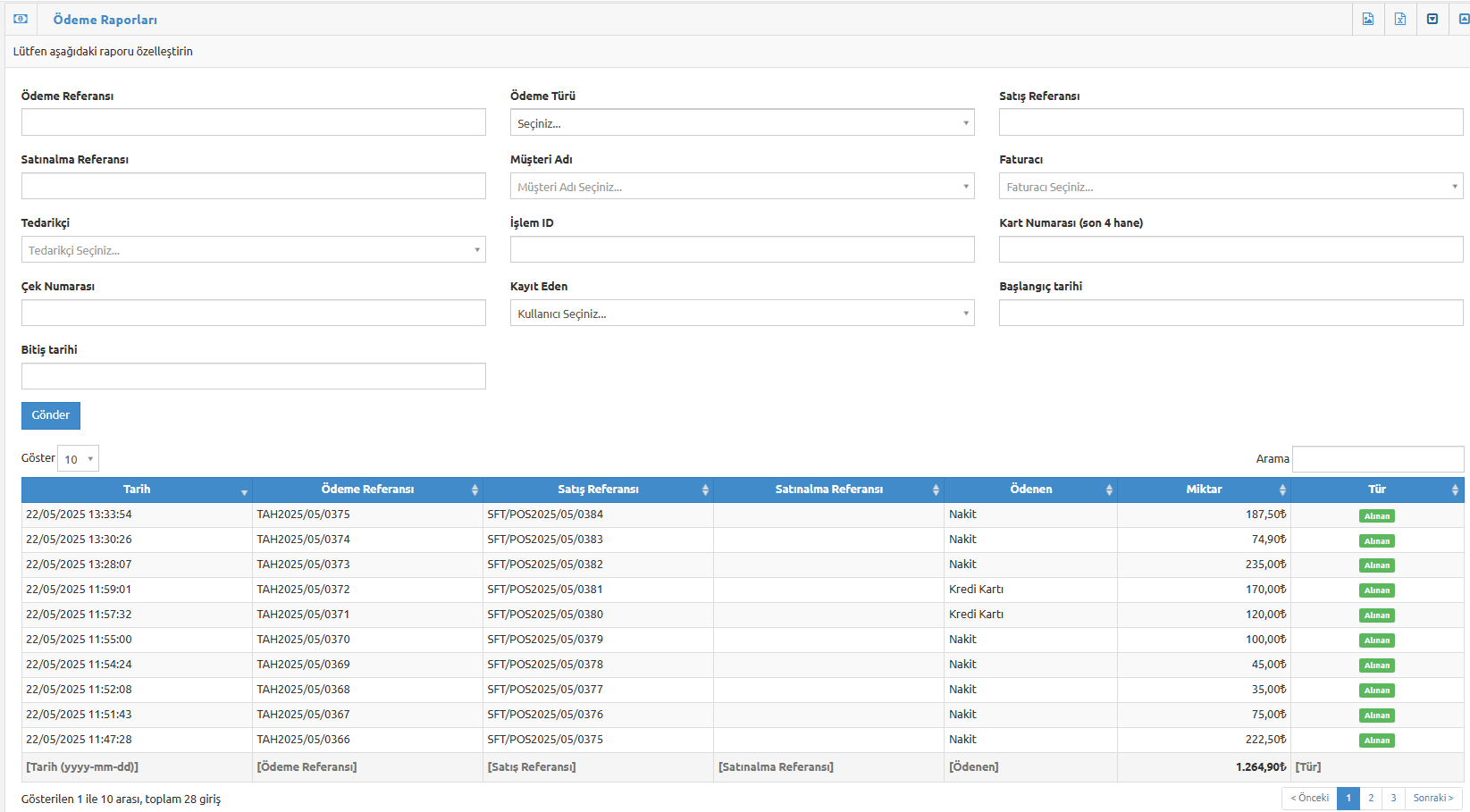The width and height of the screenshot is (1470, 812).
Task: Sort by Ödeme Referansı column header
Action: coord(367,490)
